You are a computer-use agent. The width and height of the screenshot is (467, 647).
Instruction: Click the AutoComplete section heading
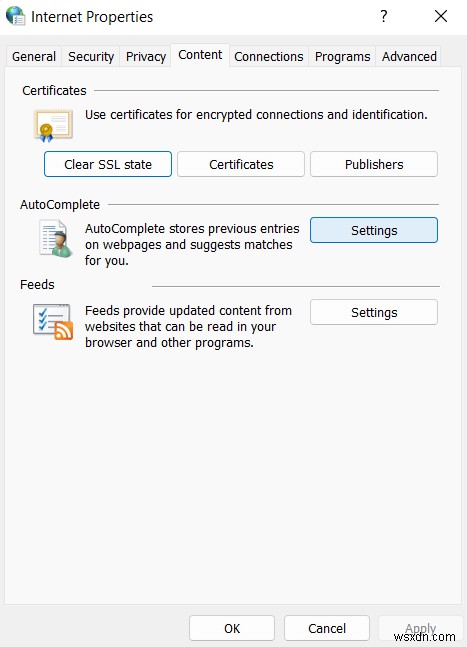point(60,205)
